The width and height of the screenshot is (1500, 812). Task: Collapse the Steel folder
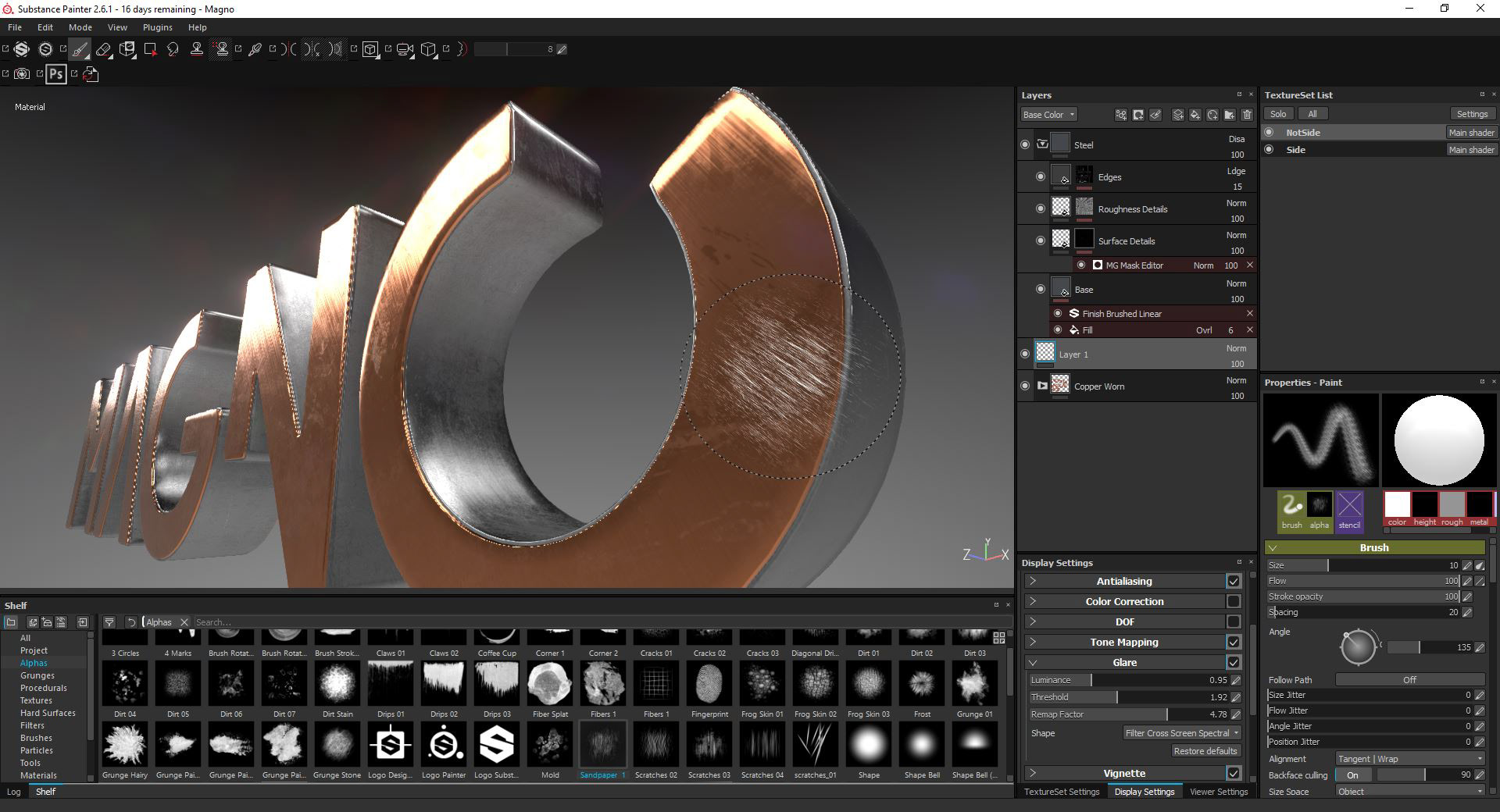coord(1042,144)
